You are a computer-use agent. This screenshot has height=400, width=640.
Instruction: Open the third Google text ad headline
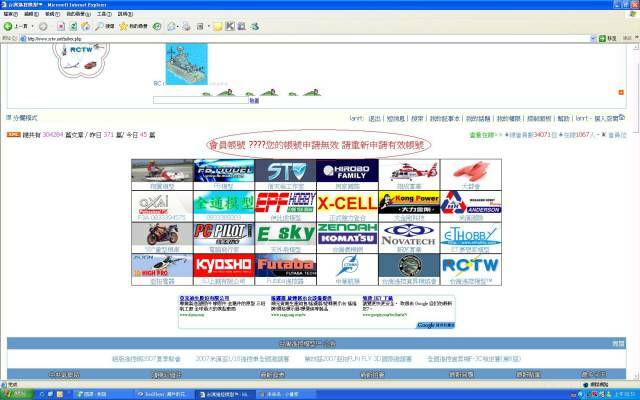click(378, 298)
